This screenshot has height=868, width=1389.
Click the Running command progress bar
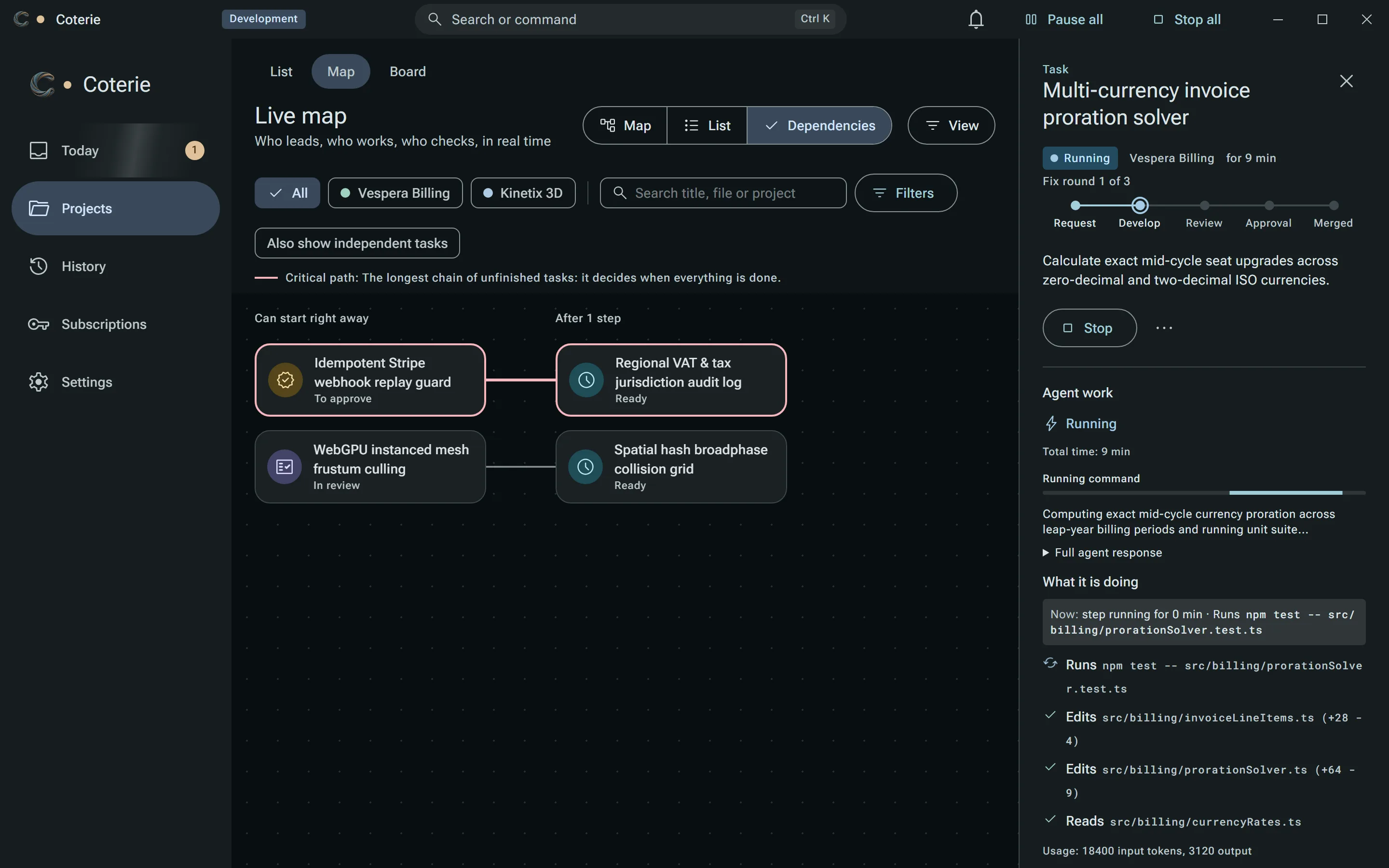point(1204,492)
